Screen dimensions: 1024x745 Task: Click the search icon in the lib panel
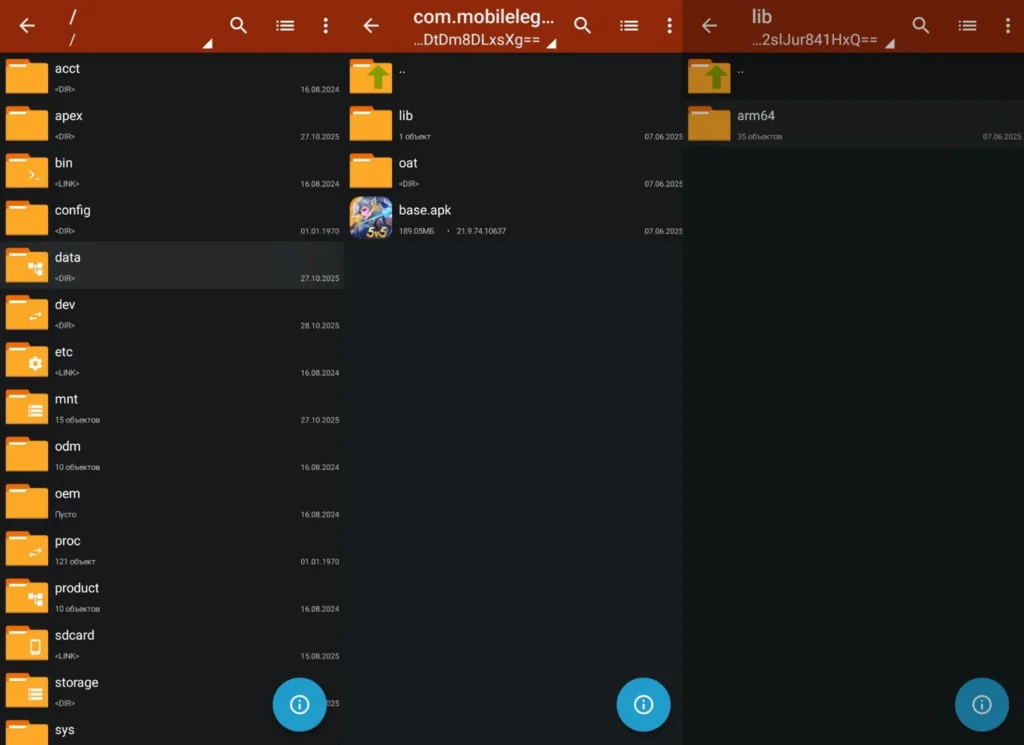coord(921,26)
